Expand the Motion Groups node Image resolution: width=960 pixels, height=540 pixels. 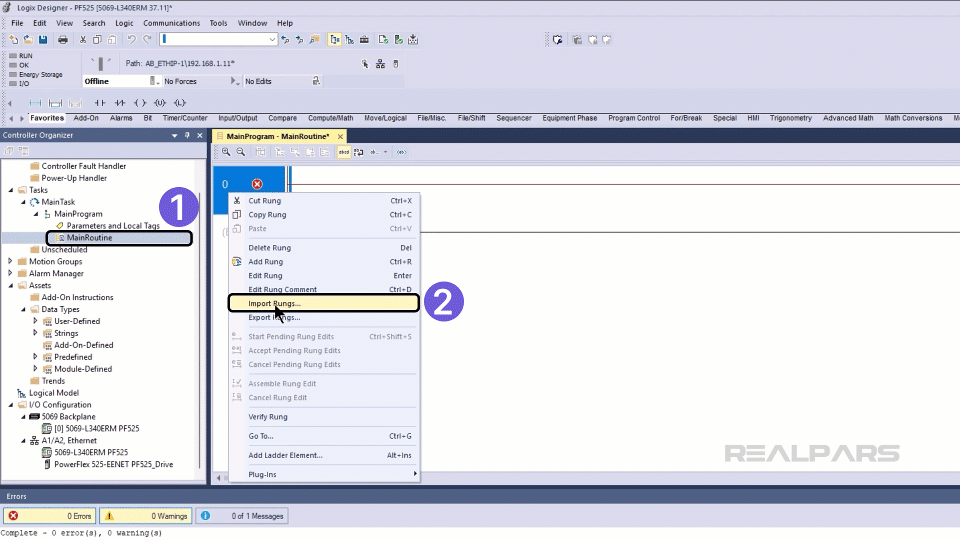click(10, 261)
